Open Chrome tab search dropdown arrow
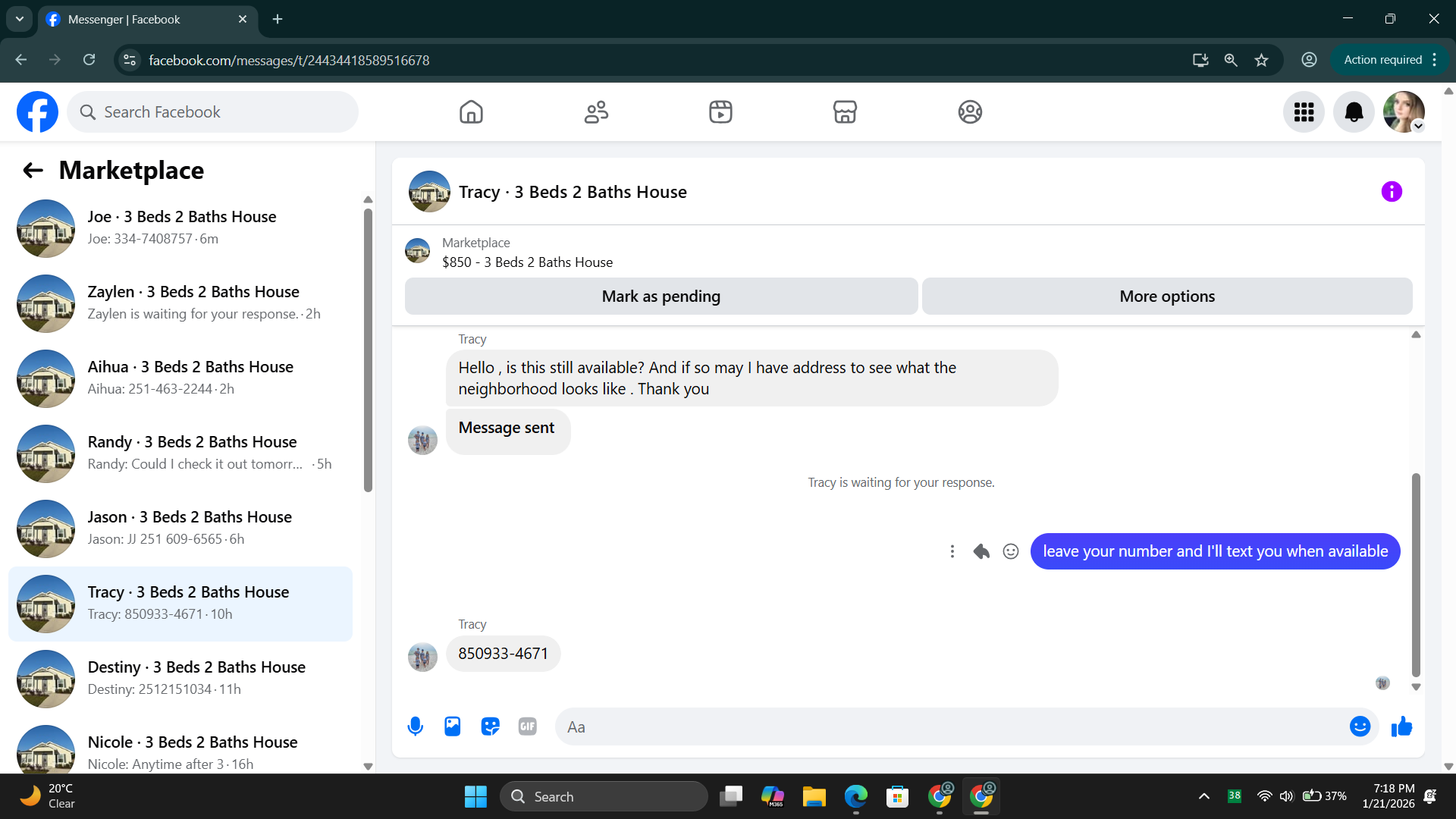The width and height of the screenshot is (1456, 819). (19, 19)
